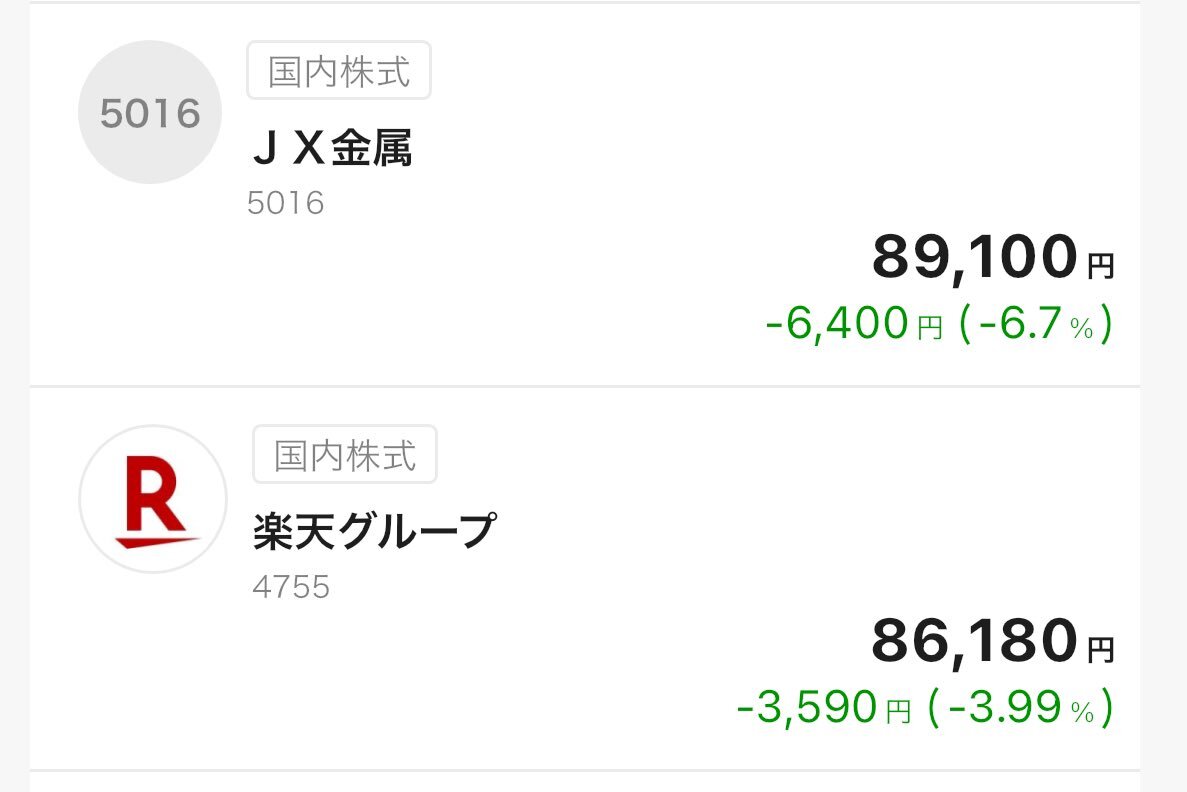
Task: Select the domestic stock badge at top
Action: pyautogui.click(x=340, y=69)
